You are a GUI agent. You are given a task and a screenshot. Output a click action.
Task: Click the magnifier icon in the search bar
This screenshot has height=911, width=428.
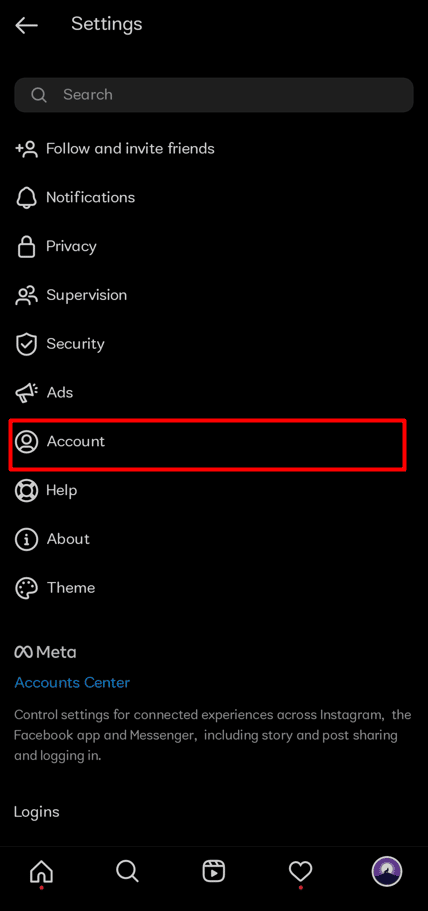pyautogui.click(x=39, y=95)
